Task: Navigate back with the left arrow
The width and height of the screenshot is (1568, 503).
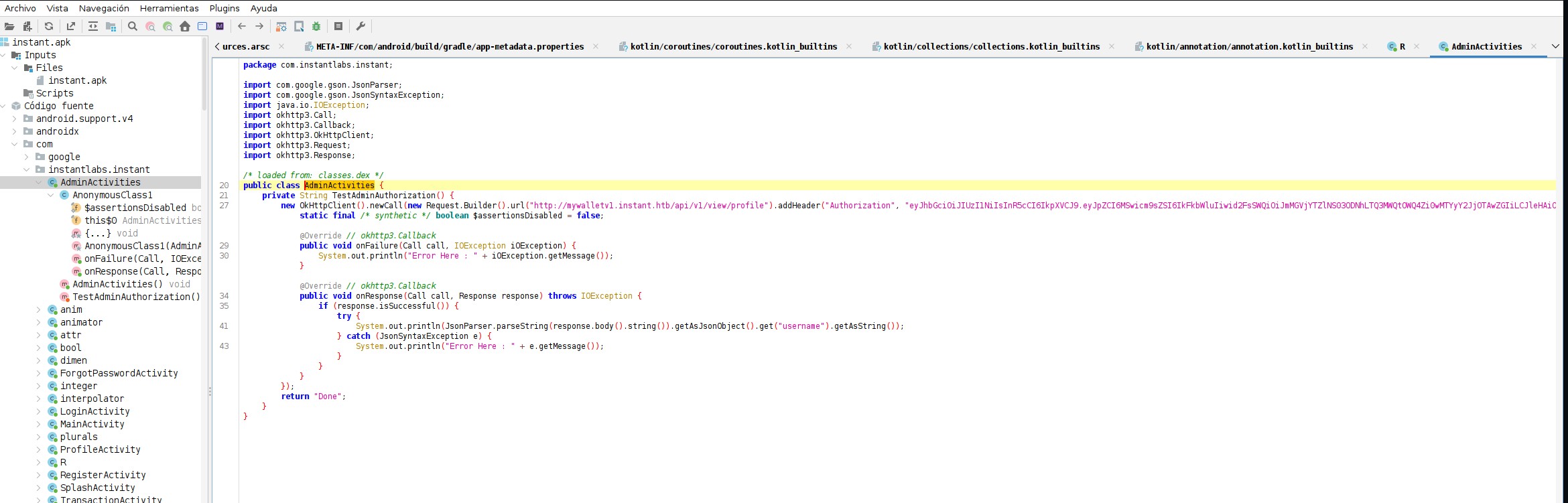Action: click(242, 27)
